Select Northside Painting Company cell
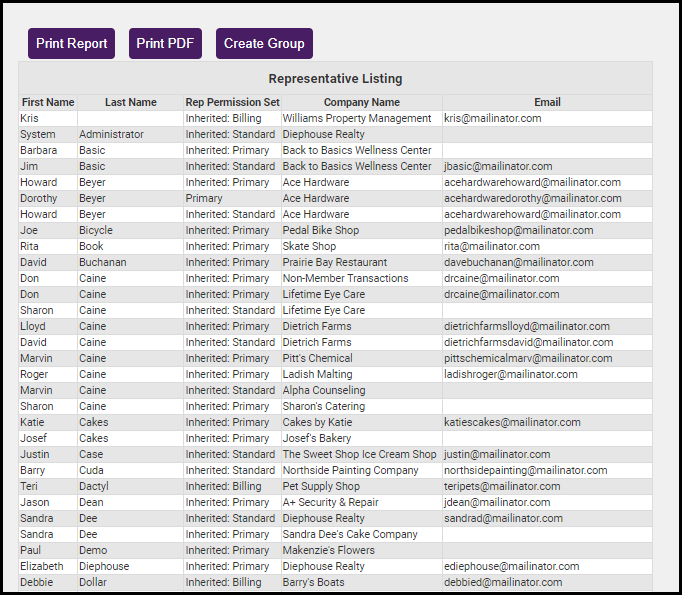The width and height of the screenshot is (682, 595). 362,470
